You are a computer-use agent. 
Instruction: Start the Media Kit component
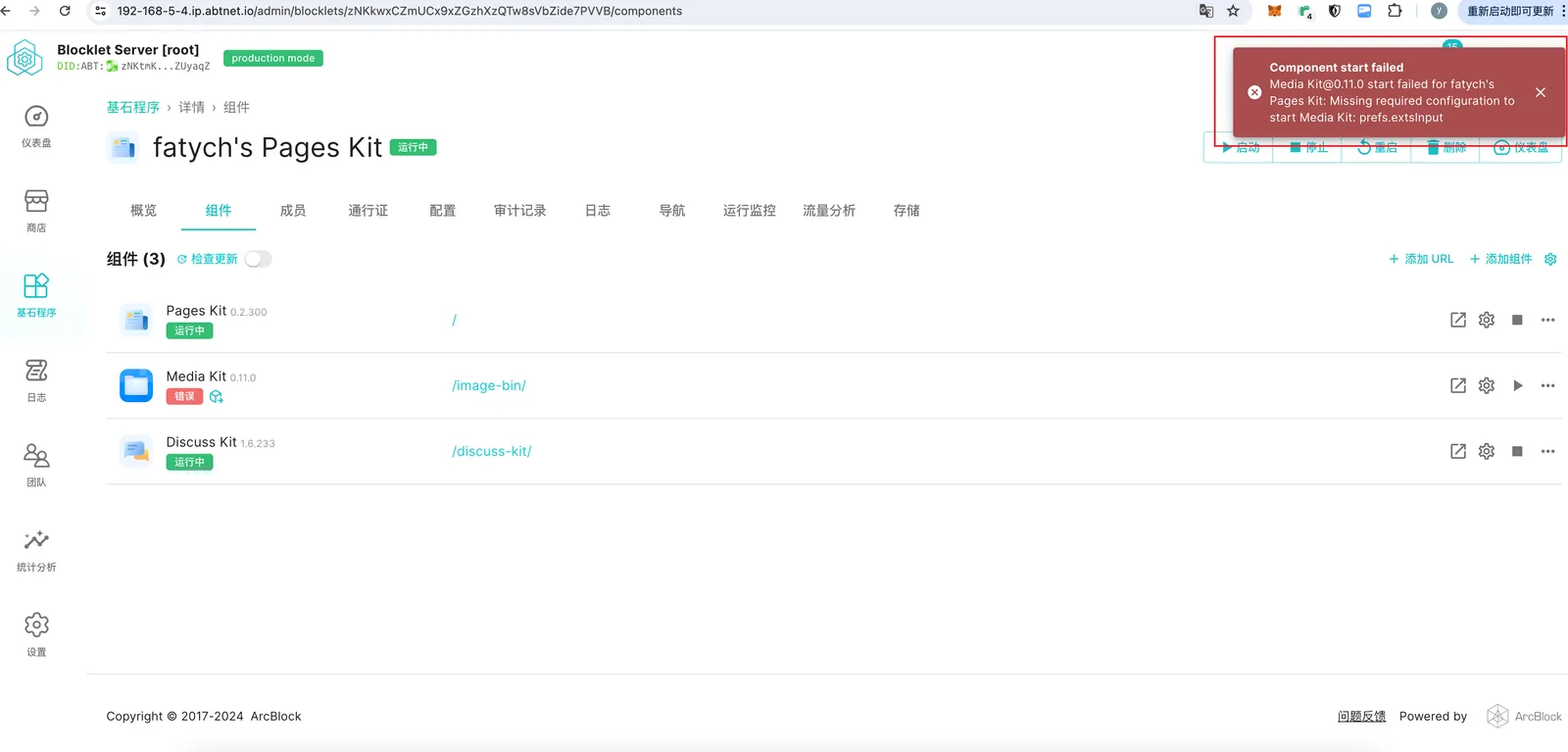point(1517,385)
